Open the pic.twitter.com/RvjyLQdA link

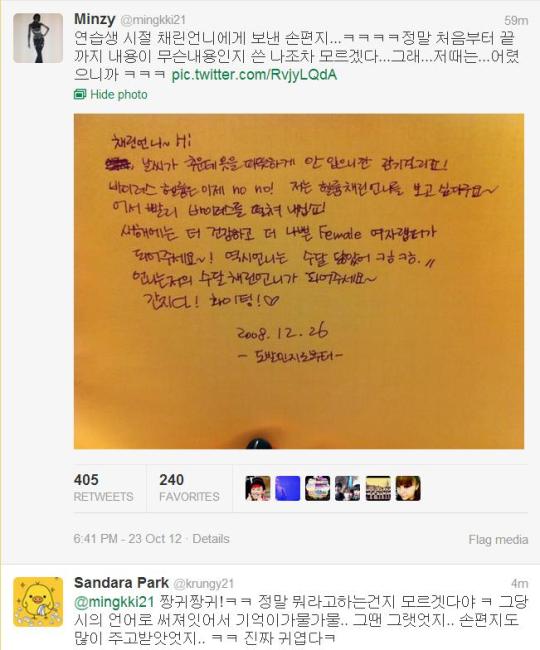[x=254, y=75]
